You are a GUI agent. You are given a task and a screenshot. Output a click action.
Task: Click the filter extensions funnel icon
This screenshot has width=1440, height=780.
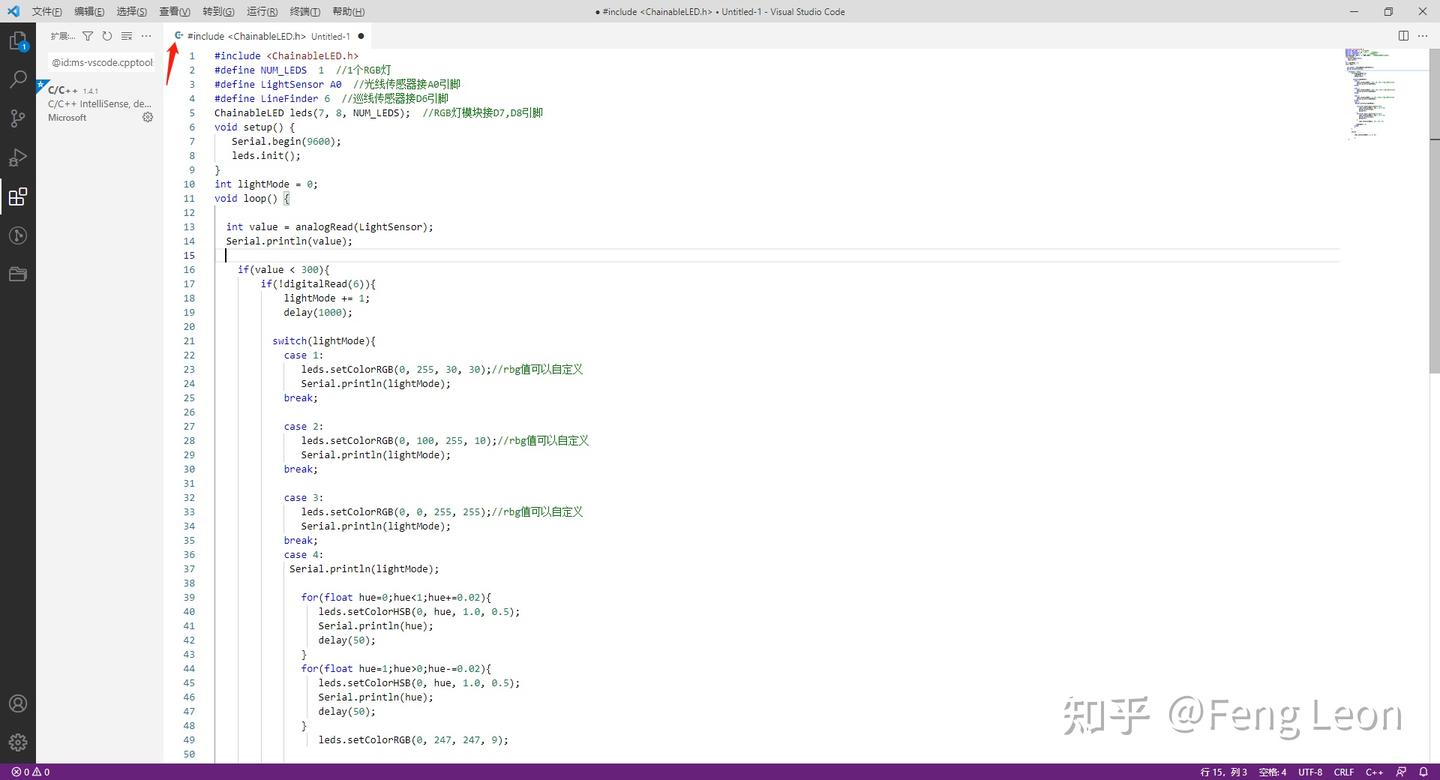88,36
